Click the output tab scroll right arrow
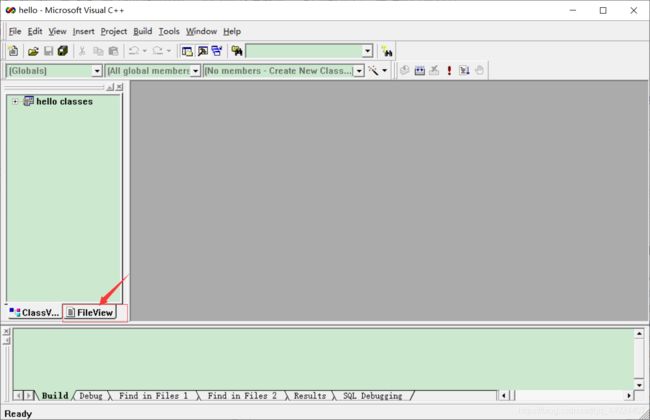The image size is (650, 420). pyautogui.click(x=29, y=396)
